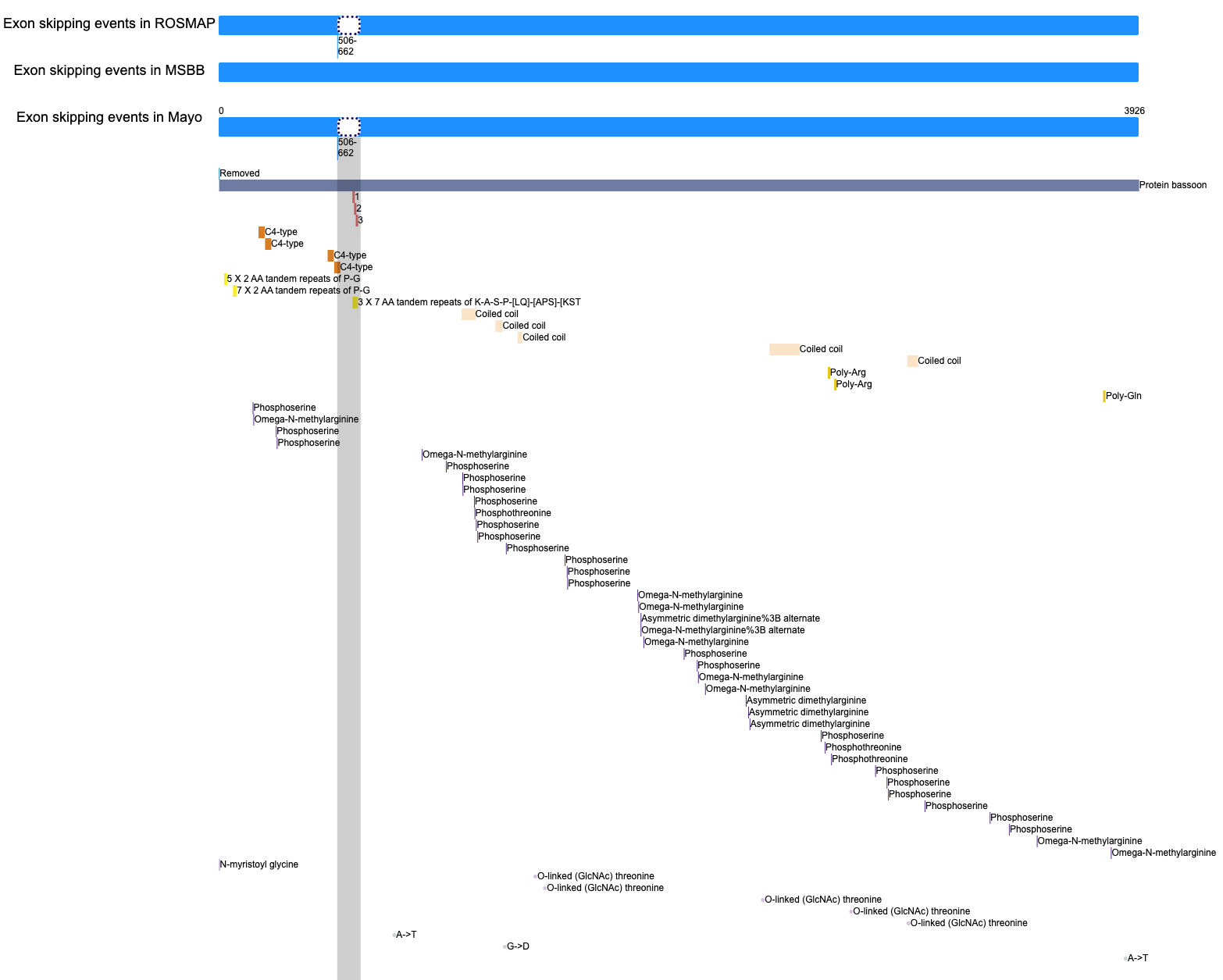1223x980 pixels.
Task: Select the blue MSBB exon skipping bar
Action: point(679,72)
